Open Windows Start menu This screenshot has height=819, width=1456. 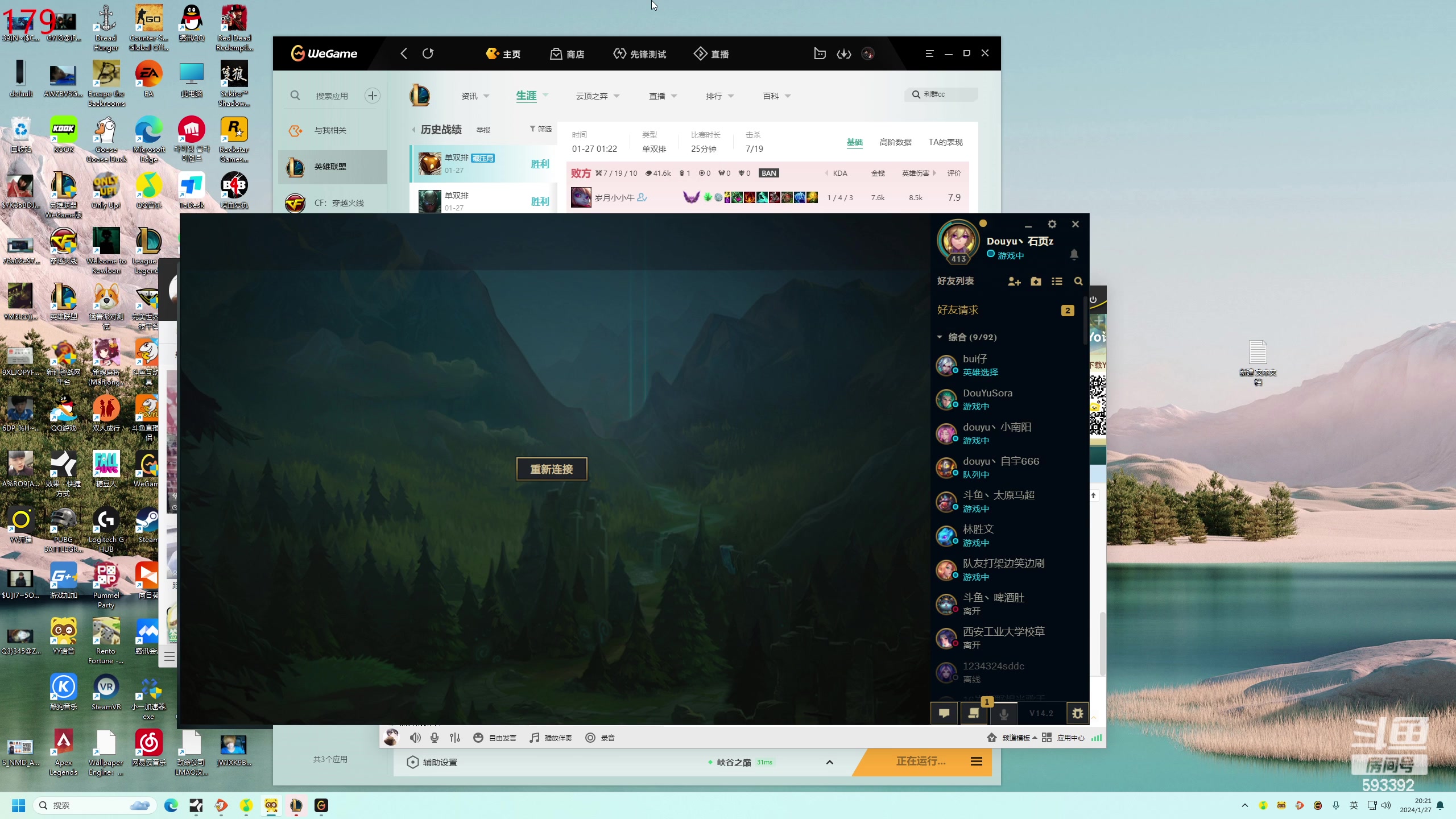19,805
